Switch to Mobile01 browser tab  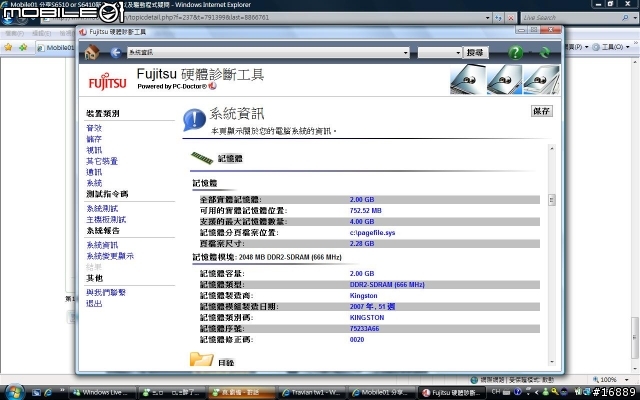click(56, 47)
